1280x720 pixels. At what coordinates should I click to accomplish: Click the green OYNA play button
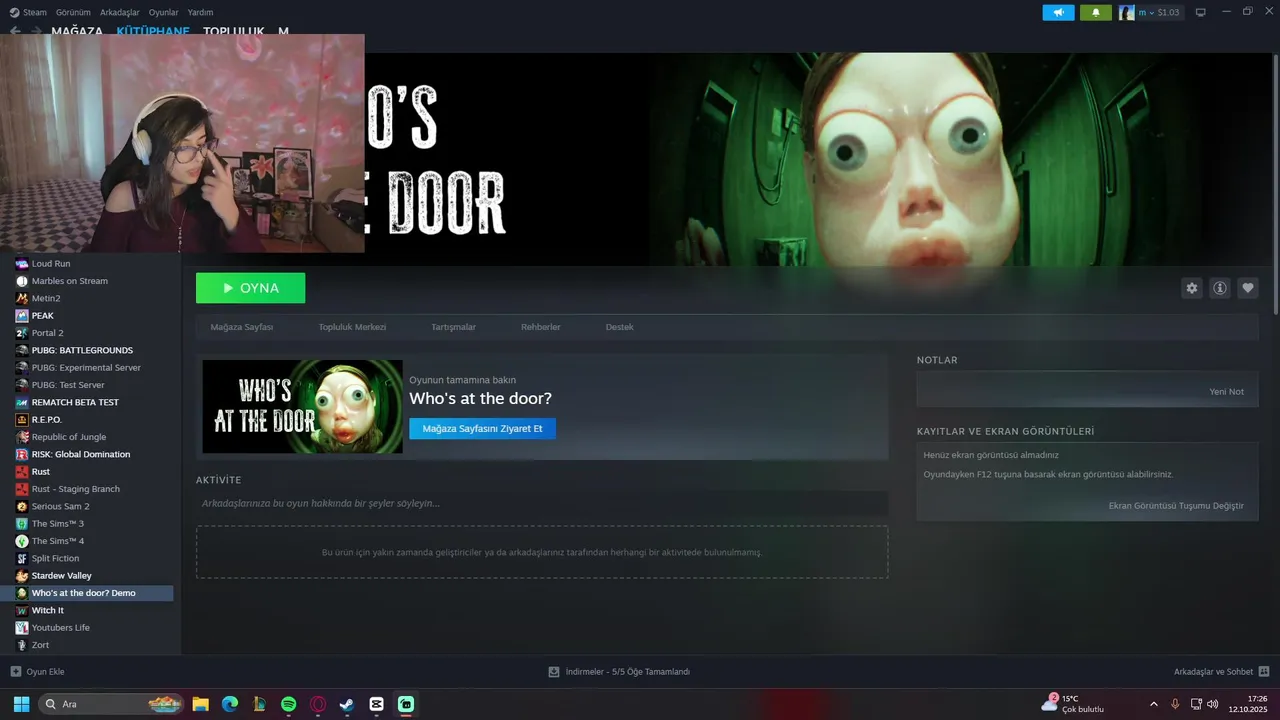point(251,288)
